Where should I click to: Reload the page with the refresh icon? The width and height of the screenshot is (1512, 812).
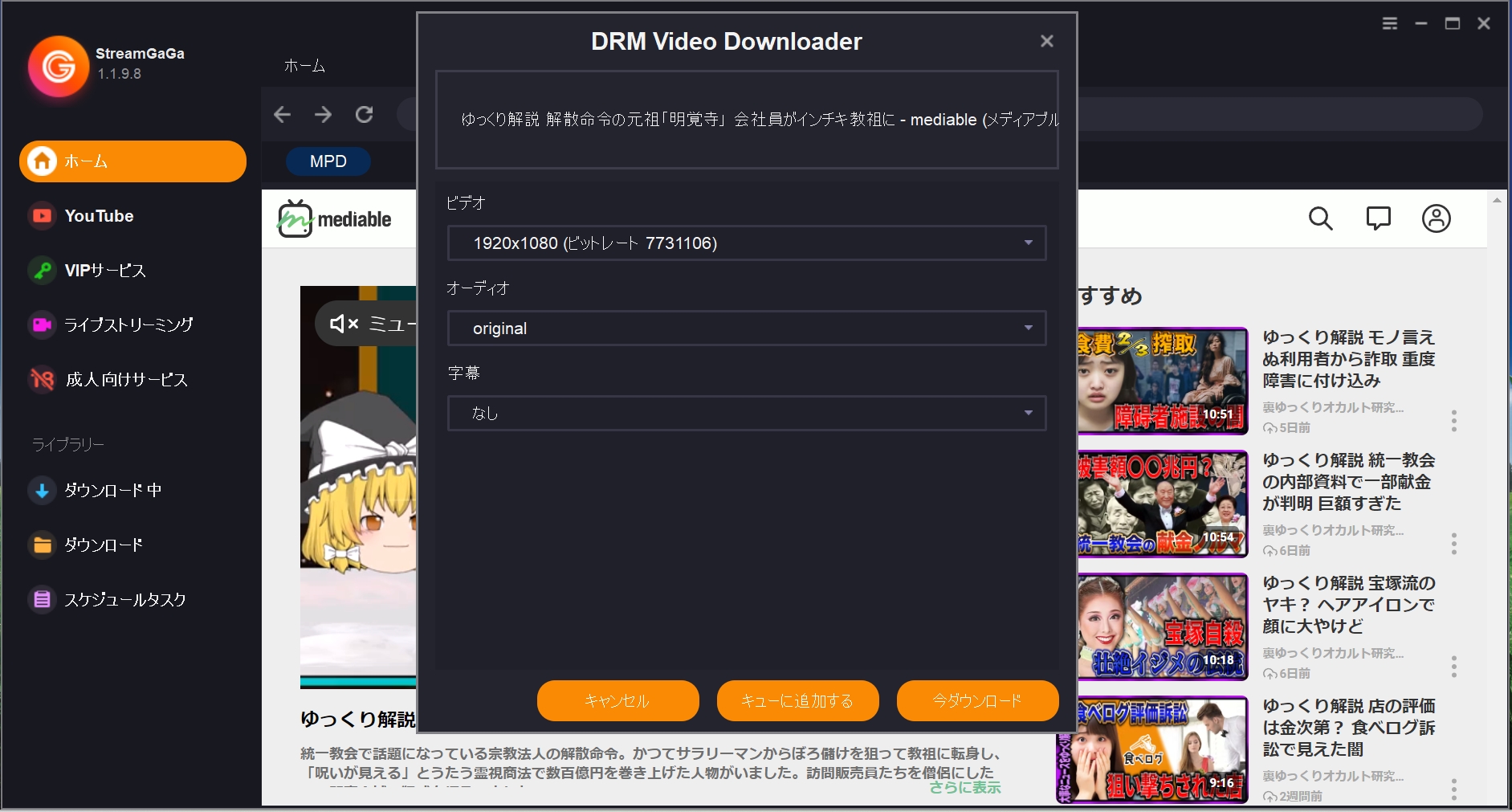pos(365,114)
